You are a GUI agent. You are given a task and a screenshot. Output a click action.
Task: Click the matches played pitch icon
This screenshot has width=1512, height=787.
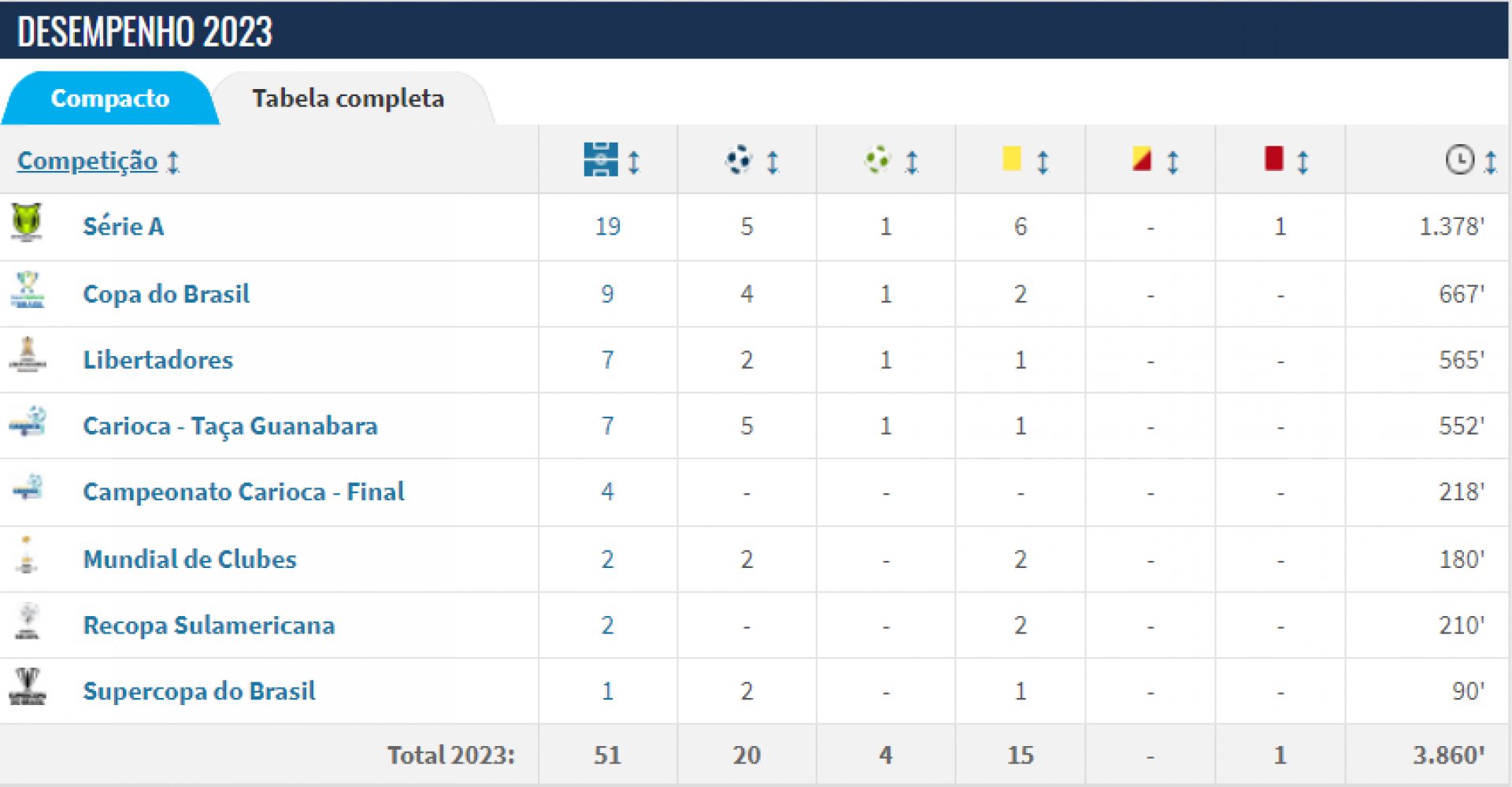[x=600, y=160]
